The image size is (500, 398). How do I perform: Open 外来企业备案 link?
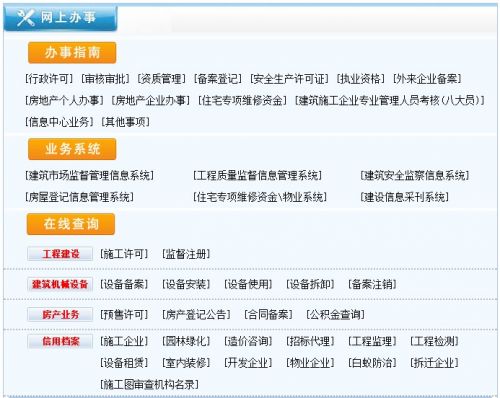click(x=427, y=79)
